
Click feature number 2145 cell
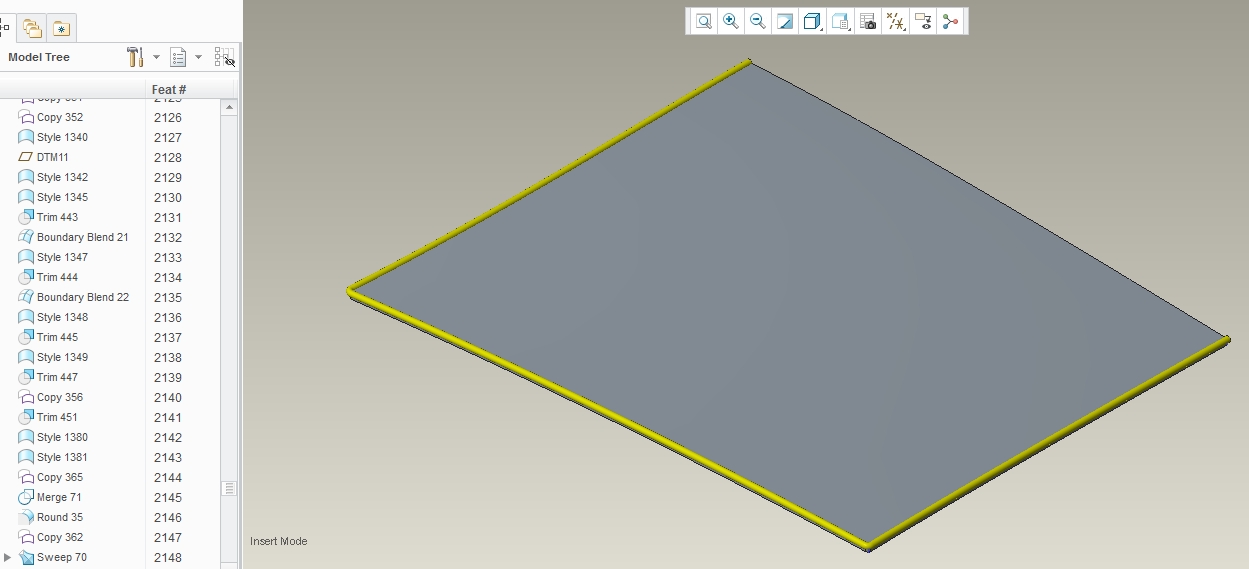(168, 497)
